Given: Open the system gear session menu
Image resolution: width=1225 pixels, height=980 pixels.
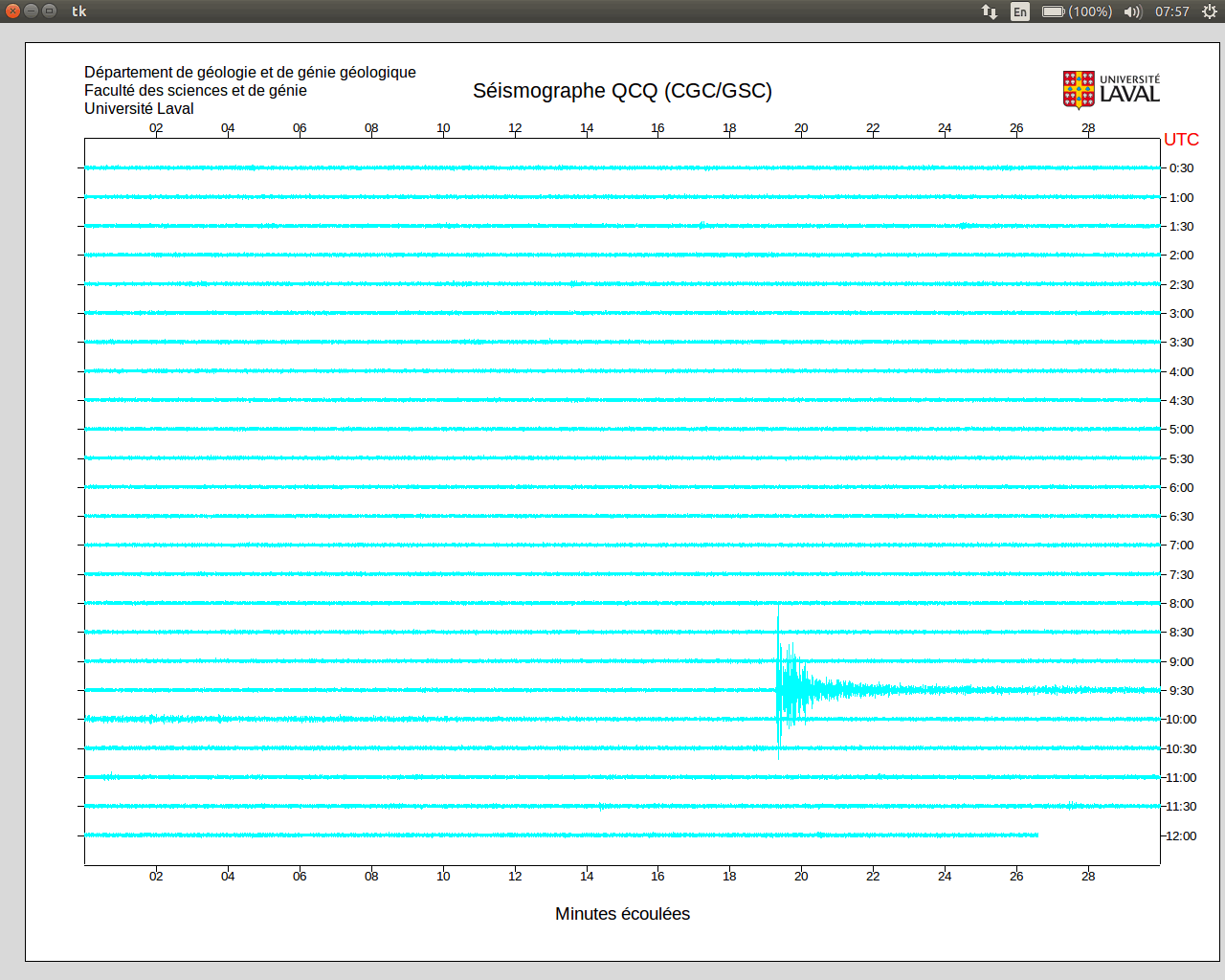Looking at the screenshot, I should point(1210,11).
